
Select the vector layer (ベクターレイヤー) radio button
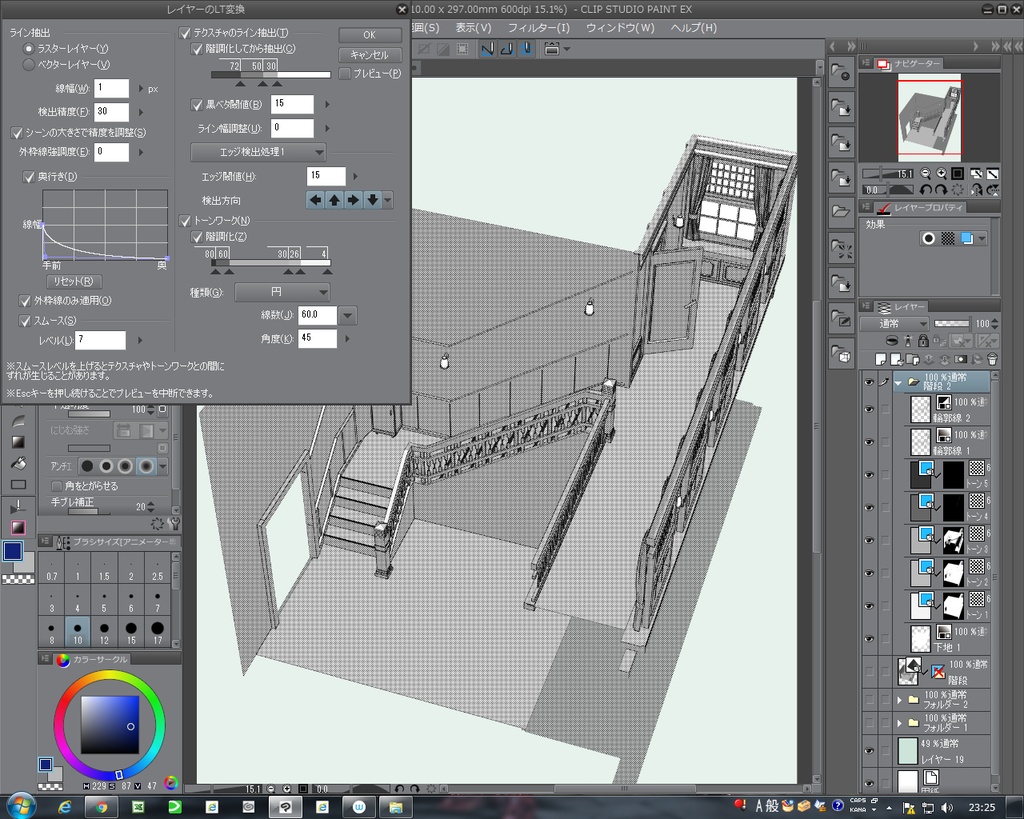click(28, 64)
